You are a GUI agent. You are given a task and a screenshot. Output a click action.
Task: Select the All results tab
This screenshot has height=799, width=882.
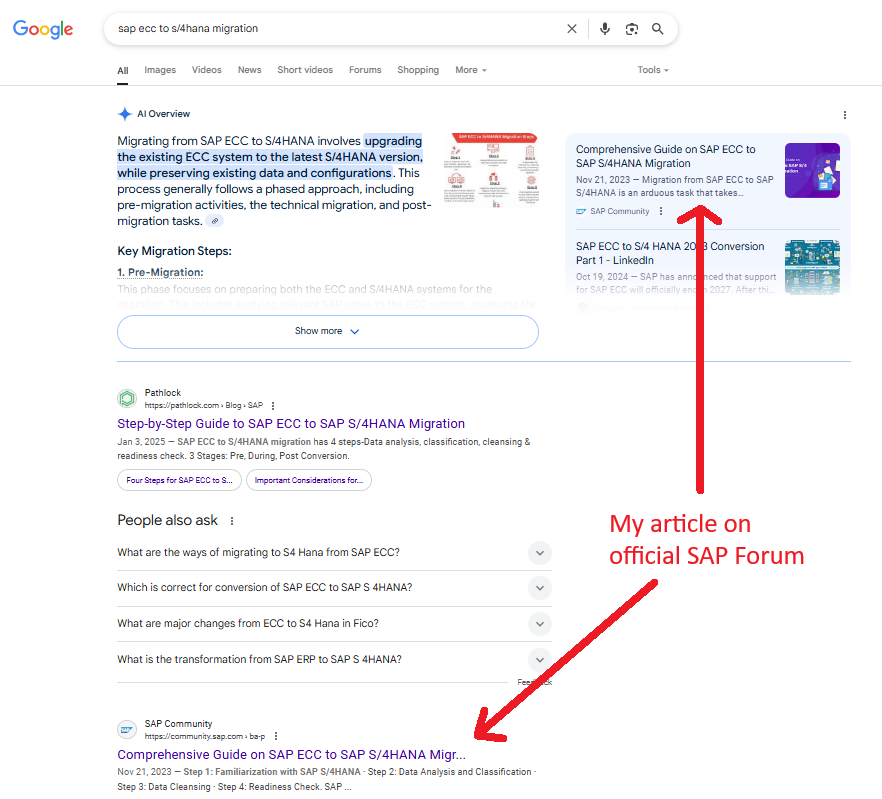coord(123,70)
